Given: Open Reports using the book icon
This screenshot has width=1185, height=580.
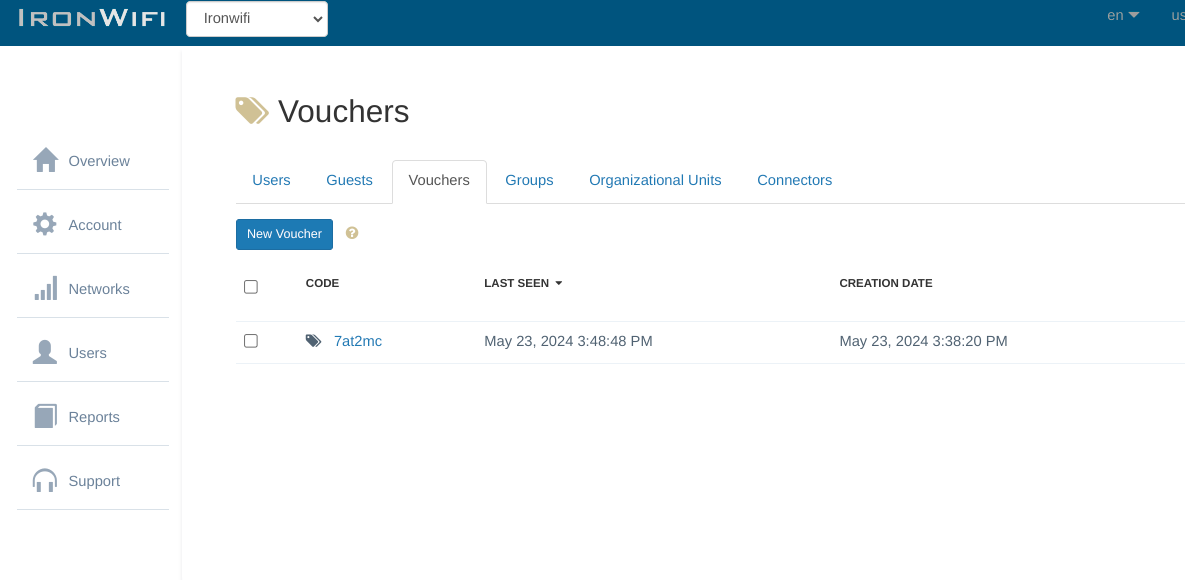Looking at the screenshot, I should (x=45, y=415).
